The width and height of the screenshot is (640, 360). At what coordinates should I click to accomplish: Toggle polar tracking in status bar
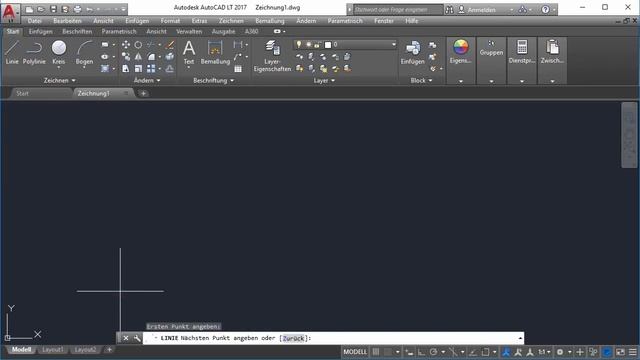point(433,352)
